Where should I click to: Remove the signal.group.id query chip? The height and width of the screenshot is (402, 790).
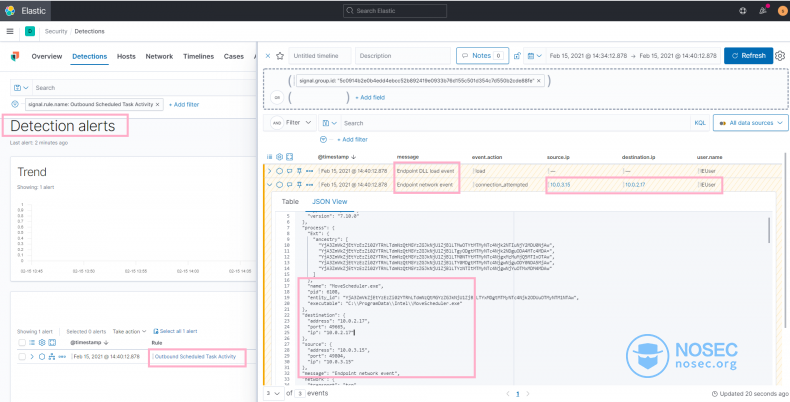[x=539, y=81]
